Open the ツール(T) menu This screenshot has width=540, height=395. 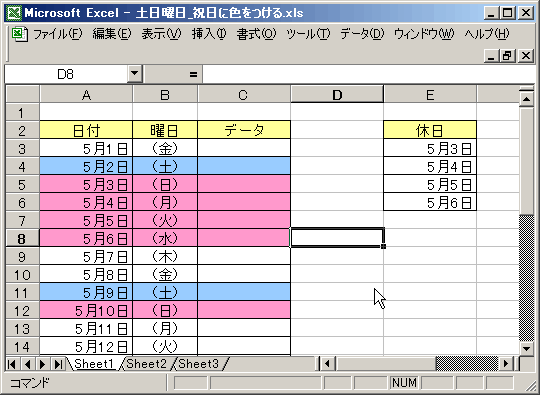pos(308,34)
